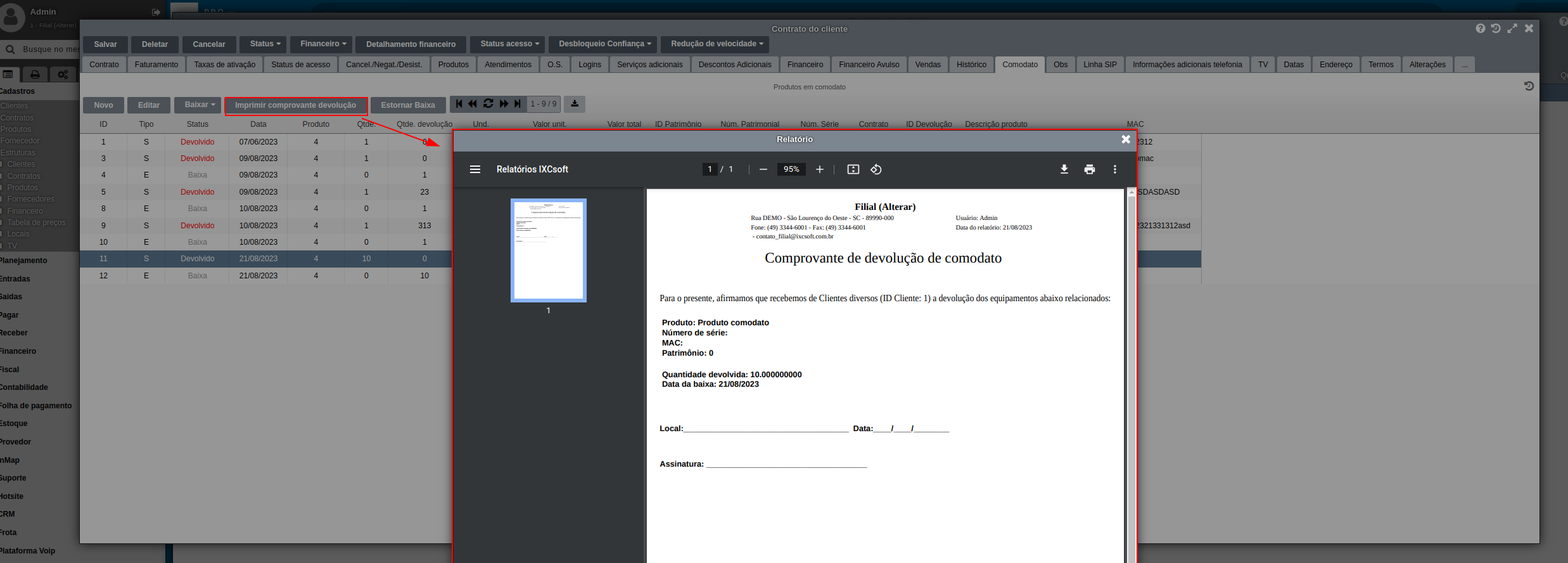Click the Busque no menu search field

click(51, 49)
